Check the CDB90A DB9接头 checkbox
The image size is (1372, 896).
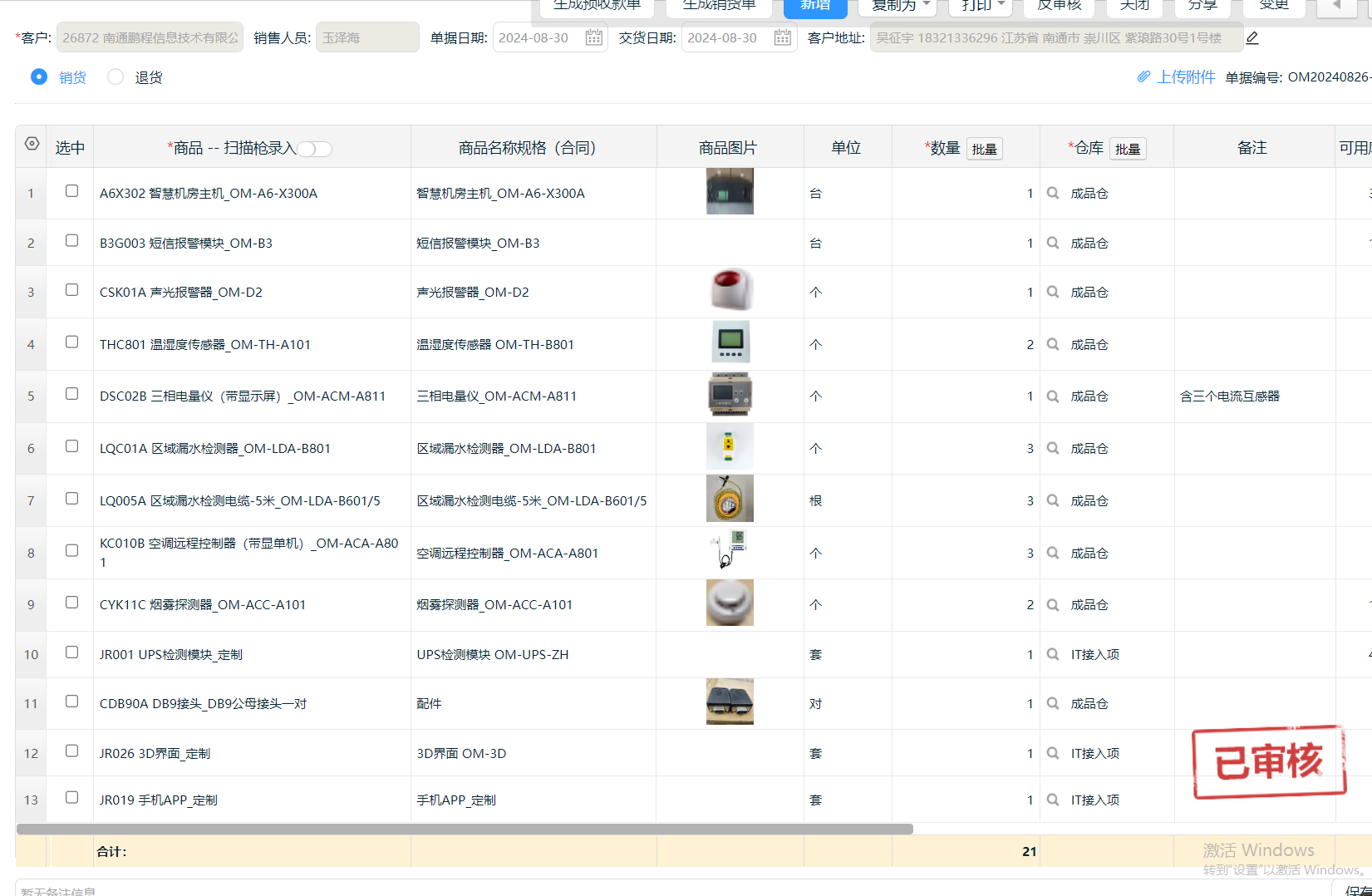click(72, 701)
